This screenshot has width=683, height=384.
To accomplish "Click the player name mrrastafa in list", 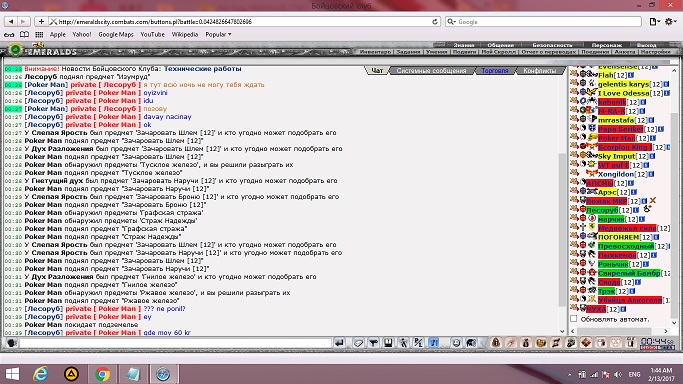I will (x=616, y=120).
